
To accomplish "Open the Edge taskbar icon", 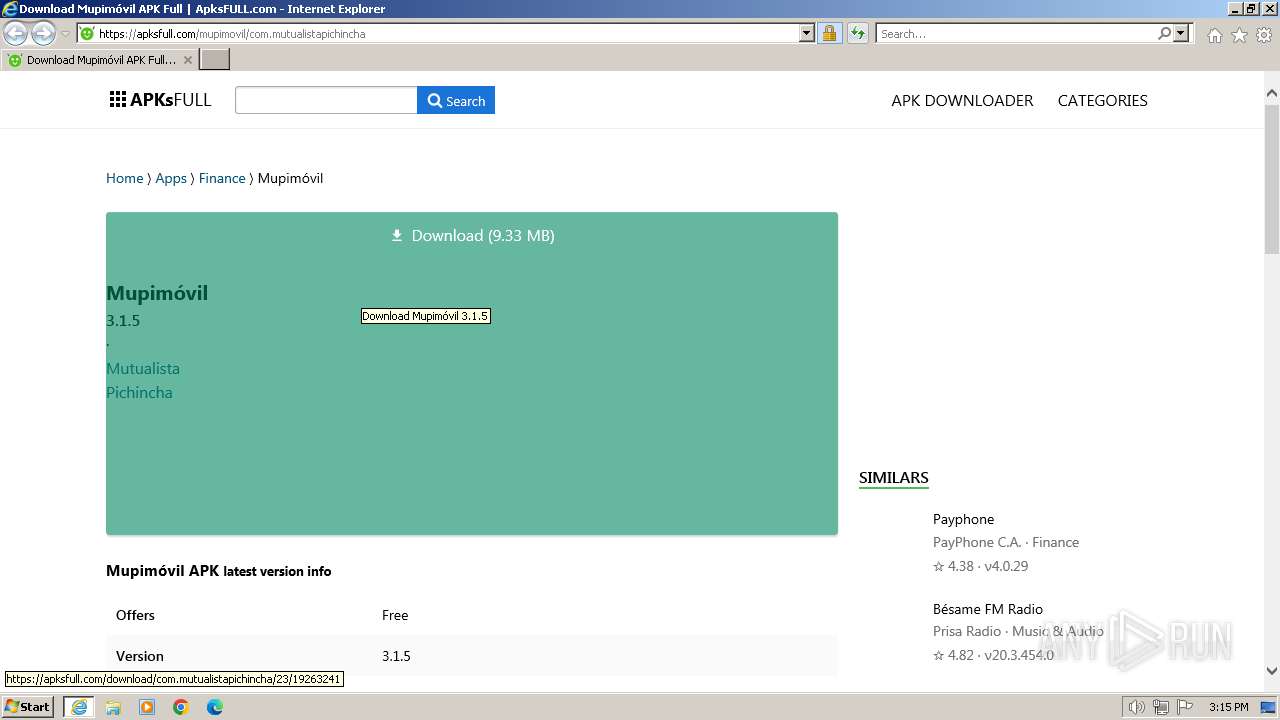I will (215, 707).
